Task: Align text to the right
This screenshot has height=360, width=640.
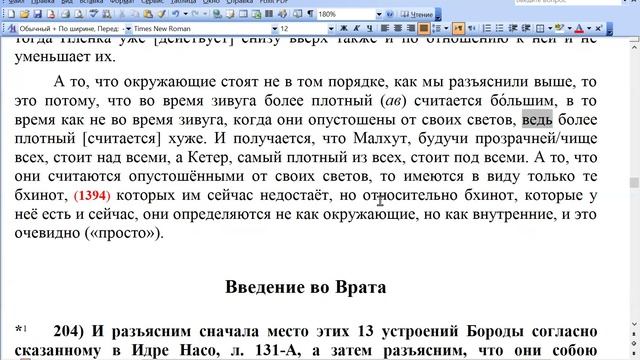Action: (x=411, y=28)
